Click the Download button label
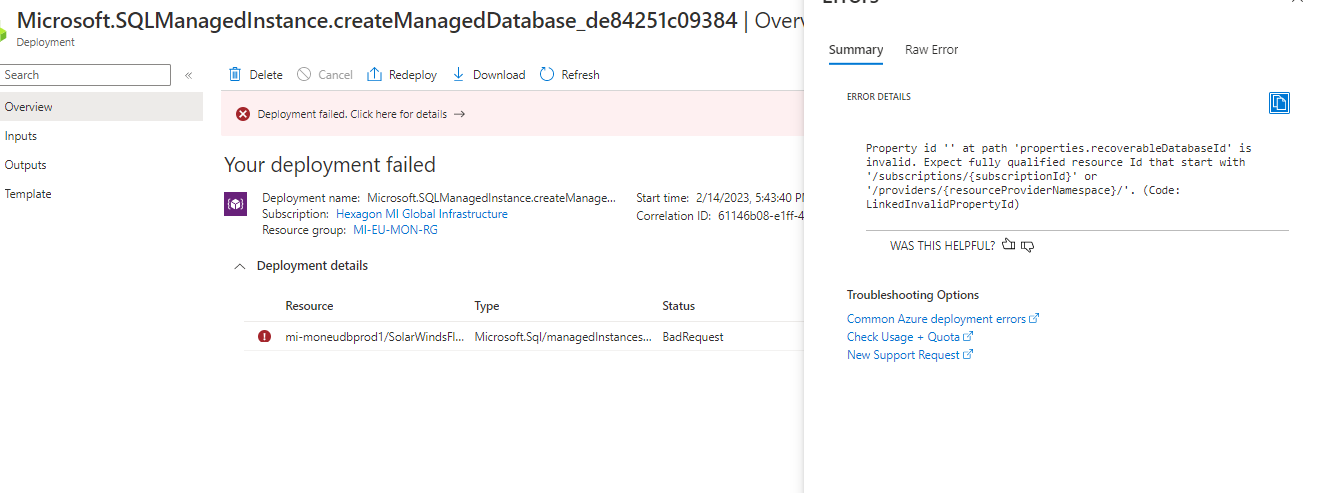 [x=499, y=75]
